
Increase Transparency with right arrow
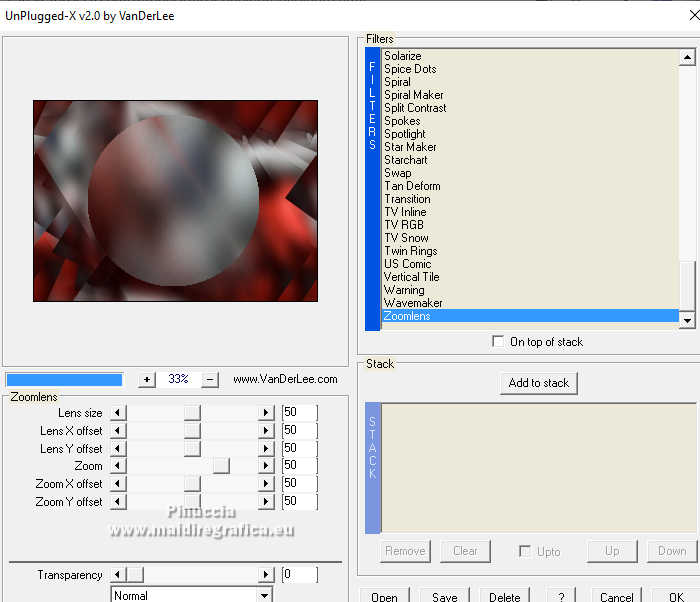[266, 574]
